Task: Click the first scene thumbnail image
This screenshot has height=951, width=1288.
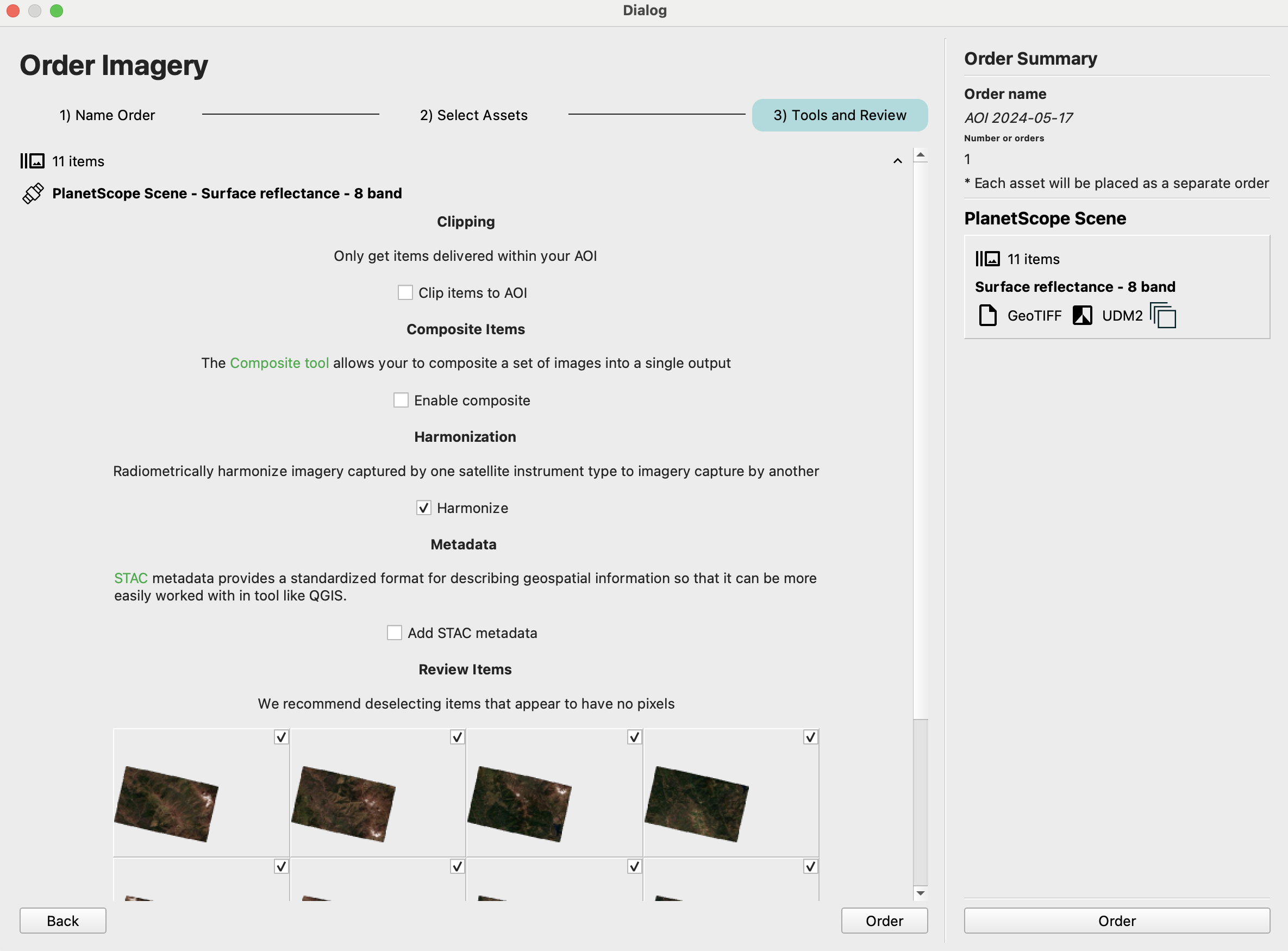Action: 166,804
